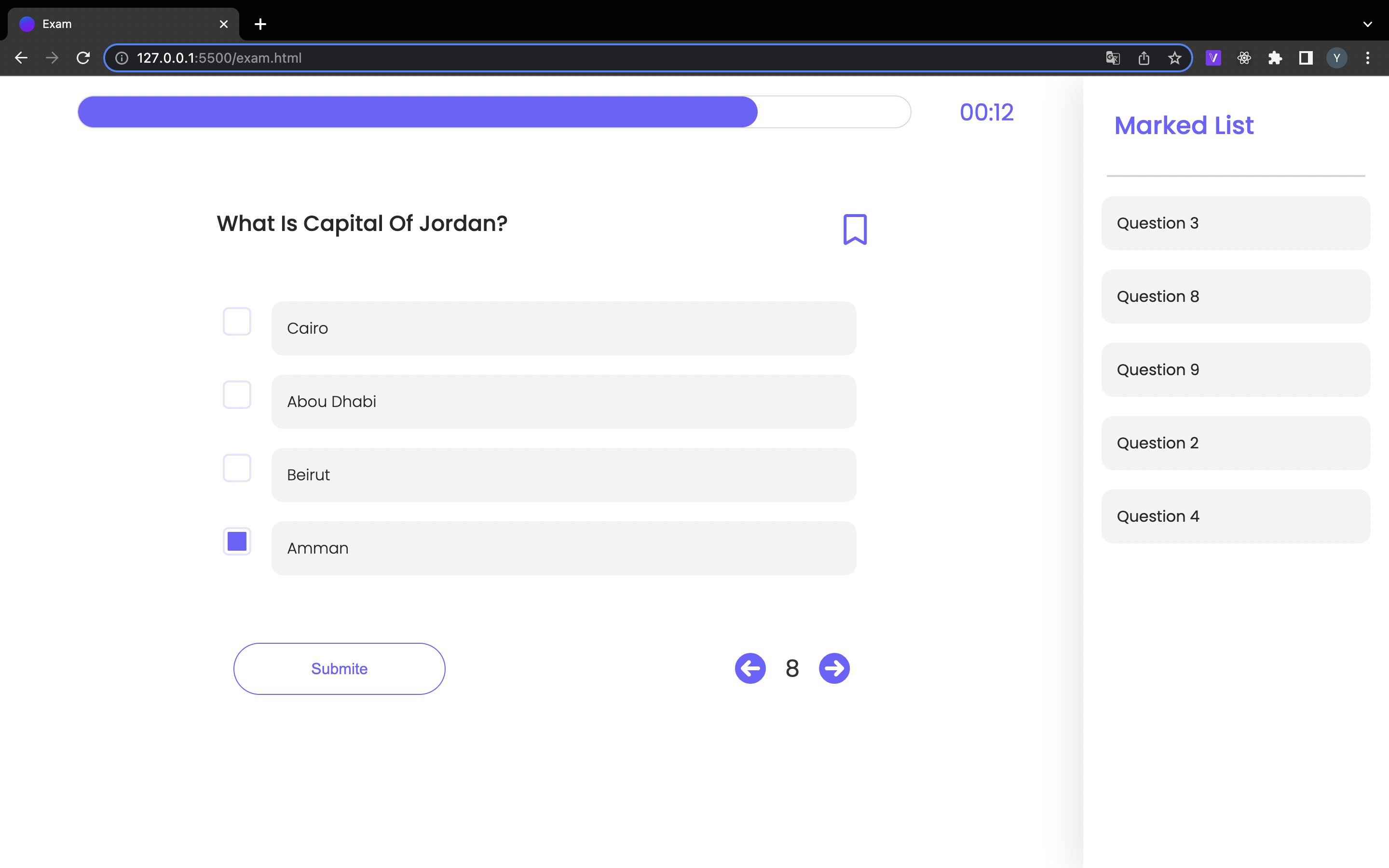Click inside the address bar
This screenshot has height=868, width=1389.
pos(402,57)
